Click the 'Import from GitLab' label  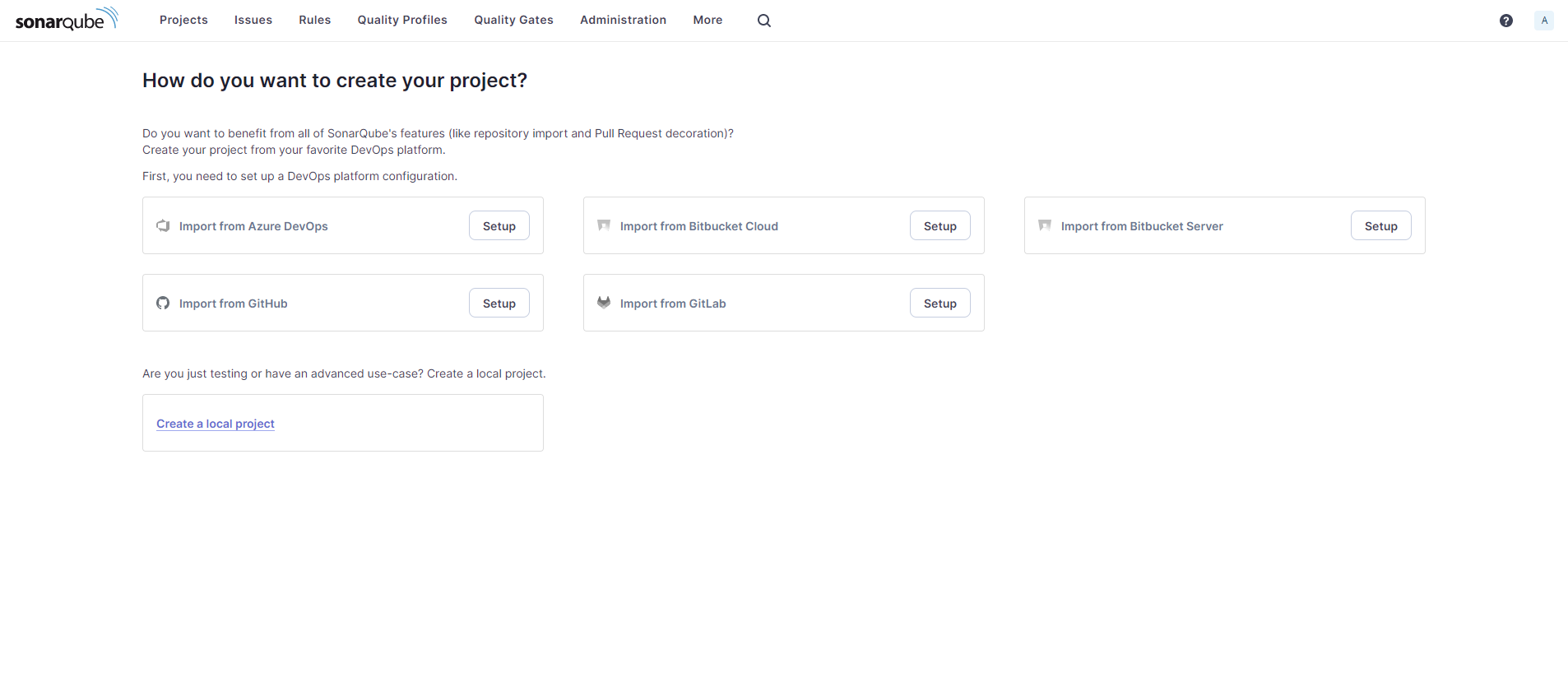673,304
